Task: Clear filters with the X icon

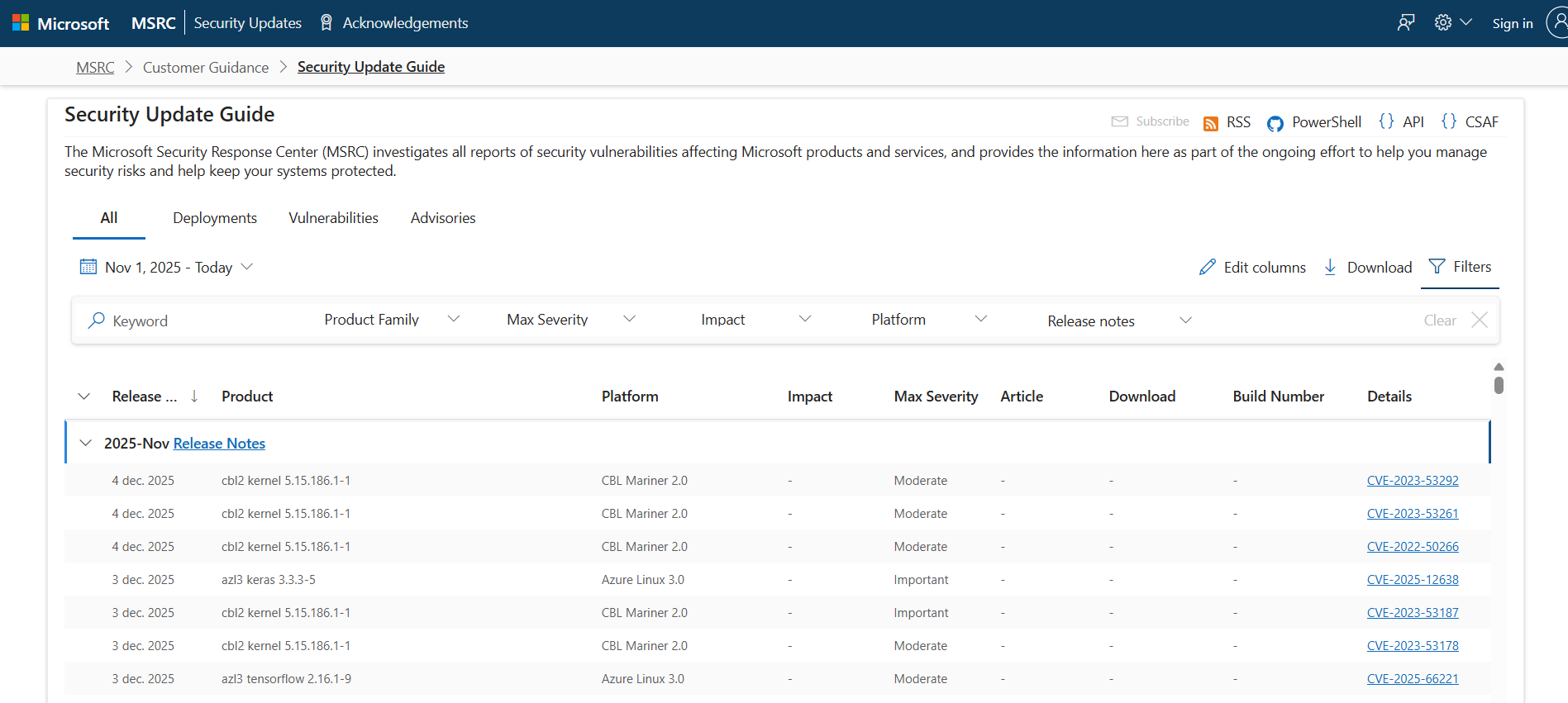Action: pyautogui.click(x=1480, y=321)
